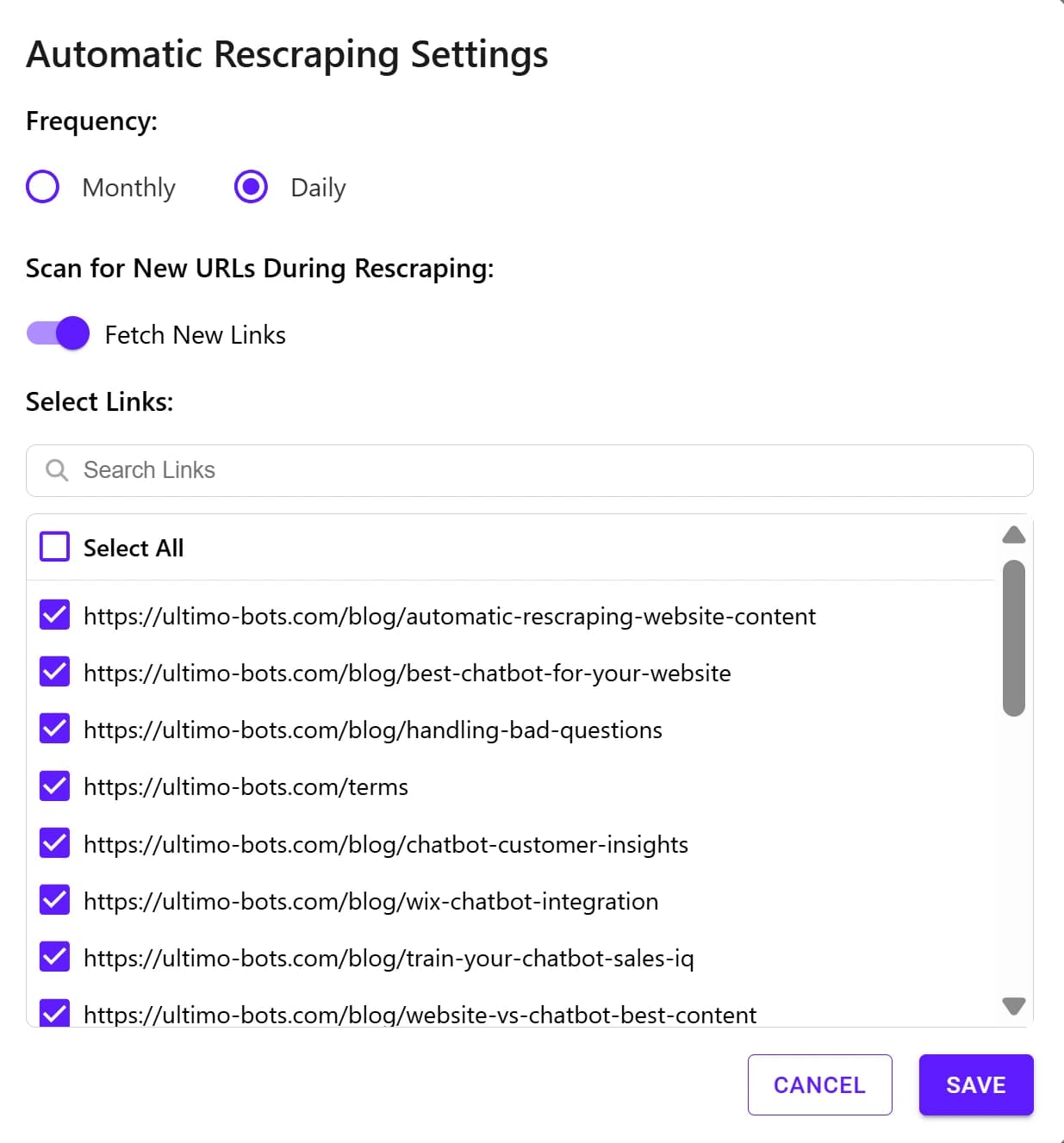The width and height of the screenshot is (1064, 1143).
Task: Click the search magnifier icon in Search Links
Action: 57,470
